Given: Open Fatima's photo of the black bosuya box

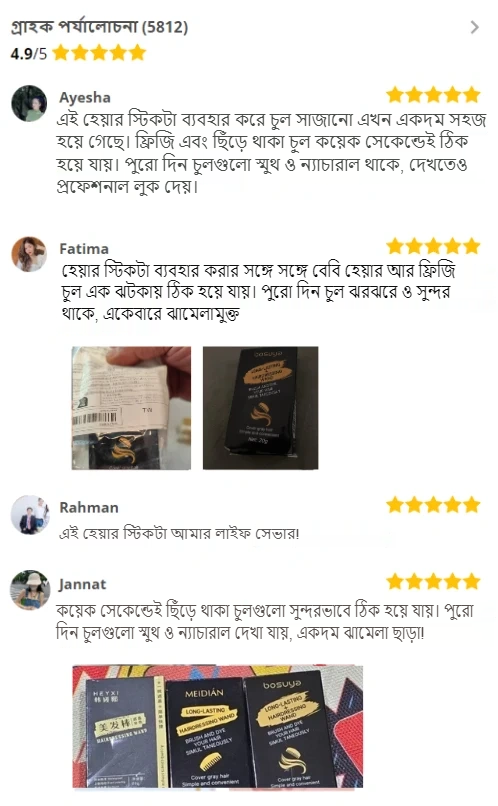Looking at the screenshot, I should (261, 408).
